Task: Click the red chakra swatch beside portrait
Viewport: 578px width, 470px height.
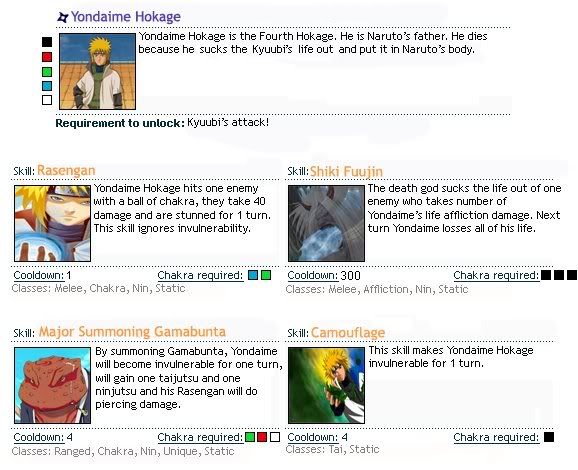Action: (x=47, y=57)
